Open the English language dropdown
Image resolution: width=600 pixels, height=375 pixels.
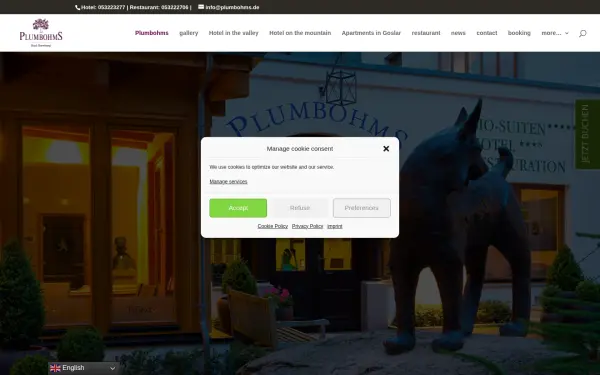(83, 368)
